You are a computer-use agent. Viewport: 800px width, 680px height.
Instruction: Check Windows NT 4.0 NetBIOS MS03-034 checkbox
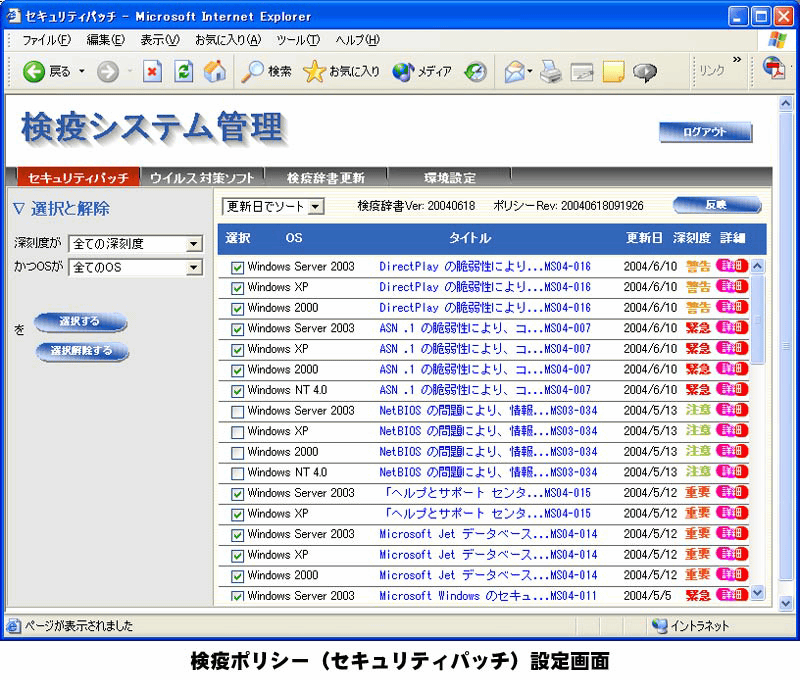coord(237,473)
